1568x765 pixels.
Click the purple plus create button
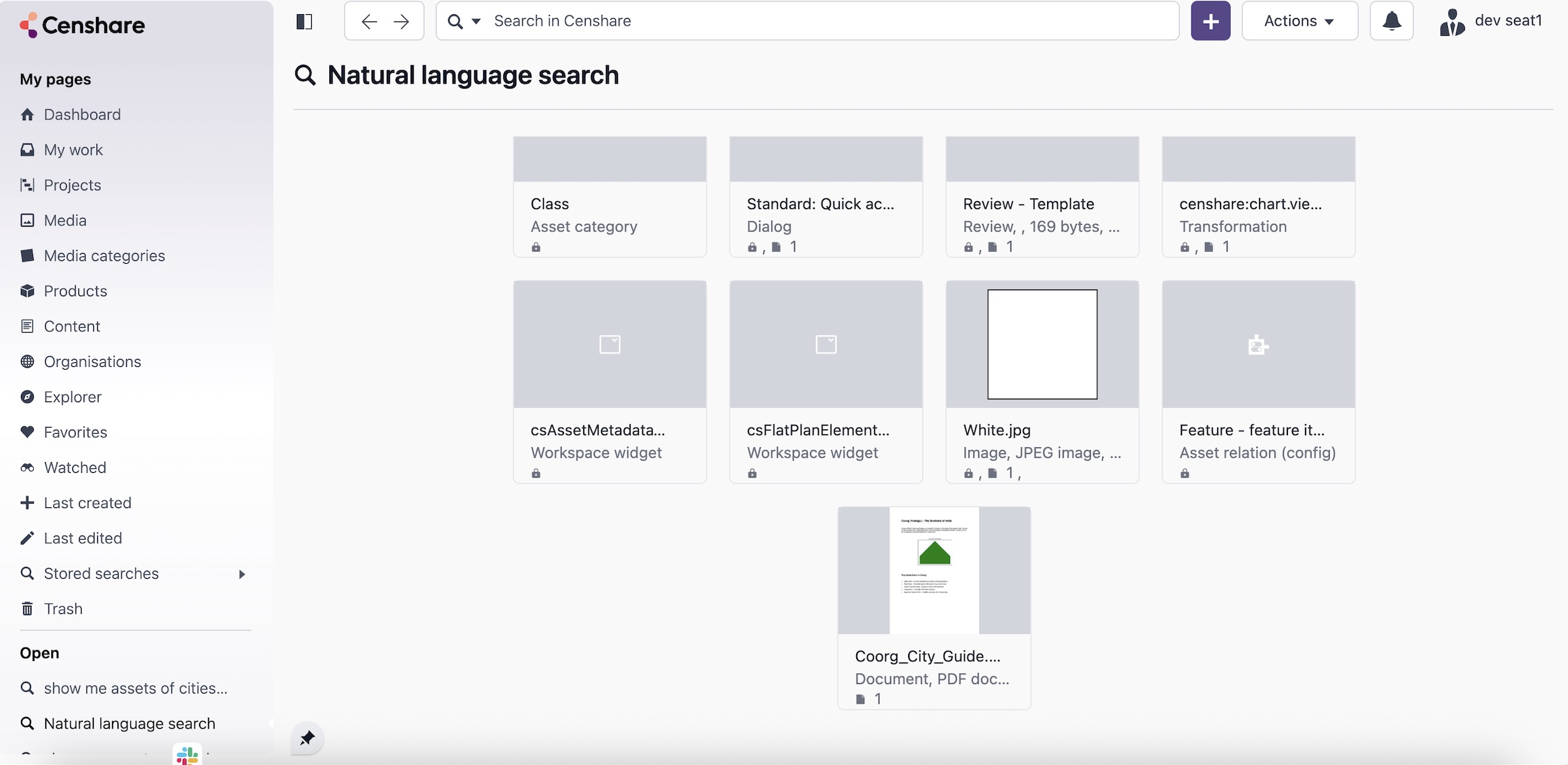coord(1210,21)
